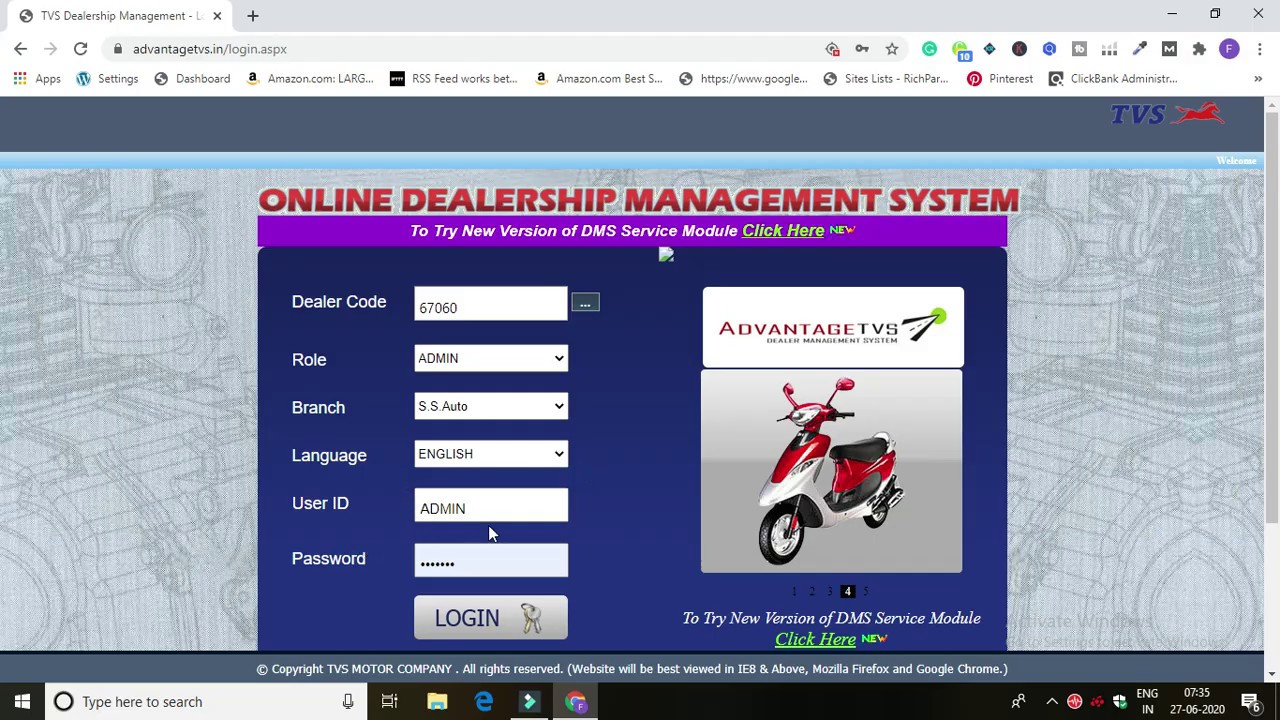Image resolution: width=1280 pixels, height=720 pixels.
Task: Click the taskbar microphone icon
Action: (x=348, y=702)
